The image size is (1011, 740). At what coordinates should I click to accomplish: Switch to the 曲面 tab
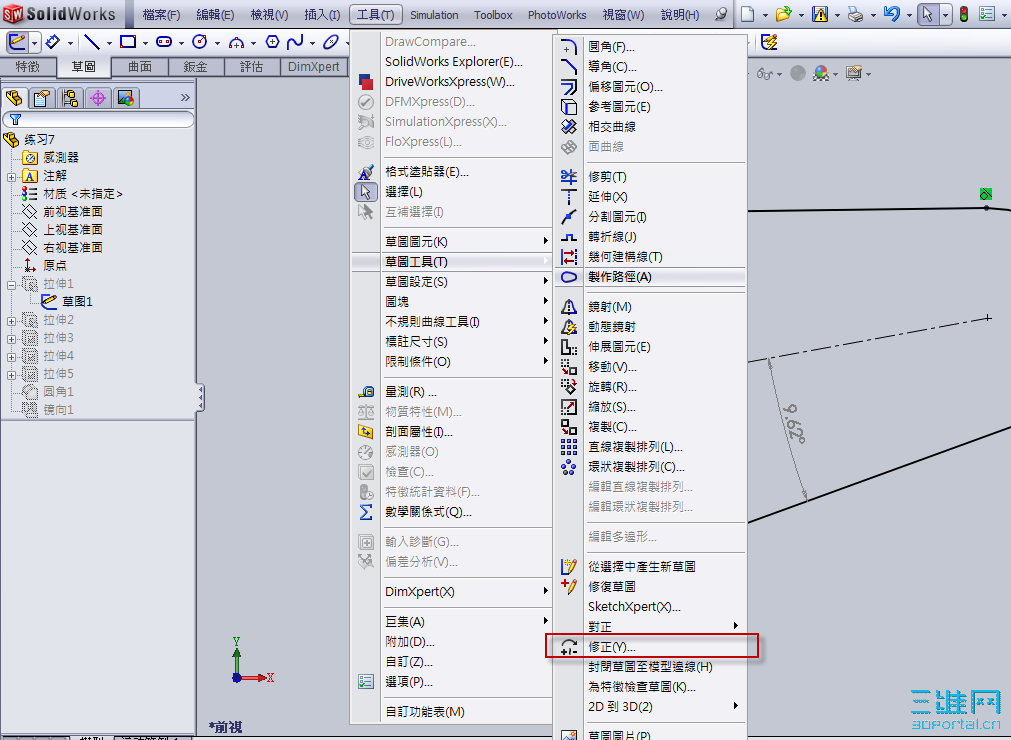coord(140,66)
